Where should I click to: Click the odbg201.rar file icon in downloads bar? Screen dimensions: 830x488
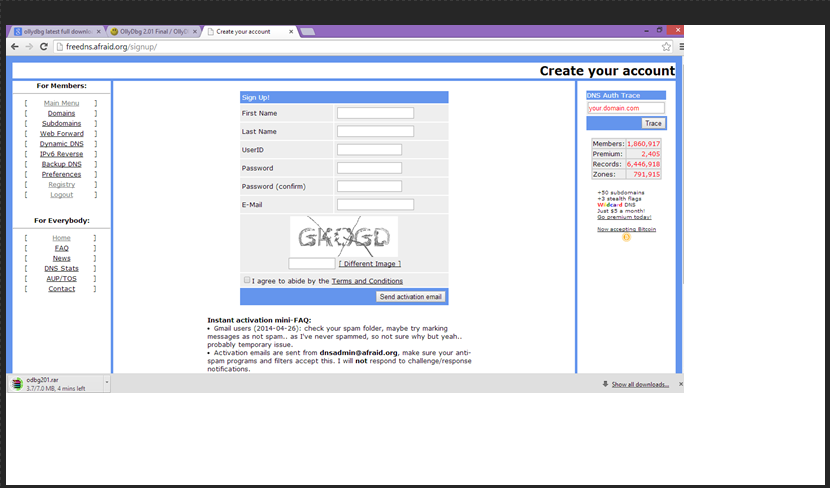click(x=17, y=384)
